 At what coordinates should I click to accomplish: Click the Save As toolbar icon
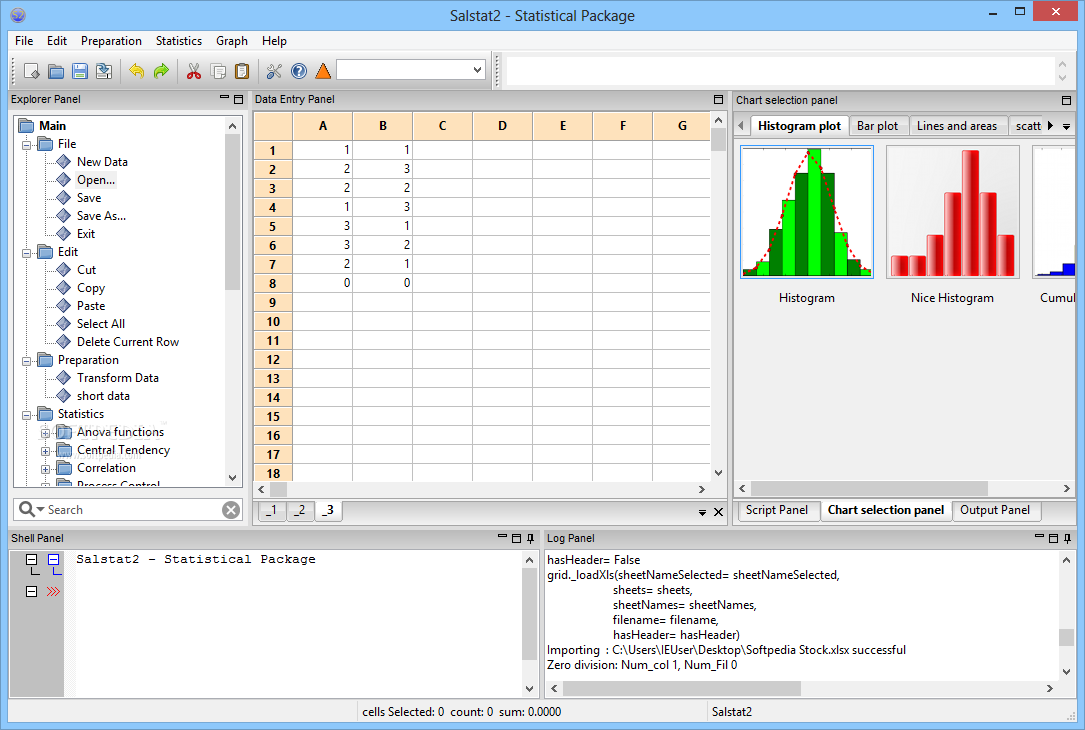point(104,71)
